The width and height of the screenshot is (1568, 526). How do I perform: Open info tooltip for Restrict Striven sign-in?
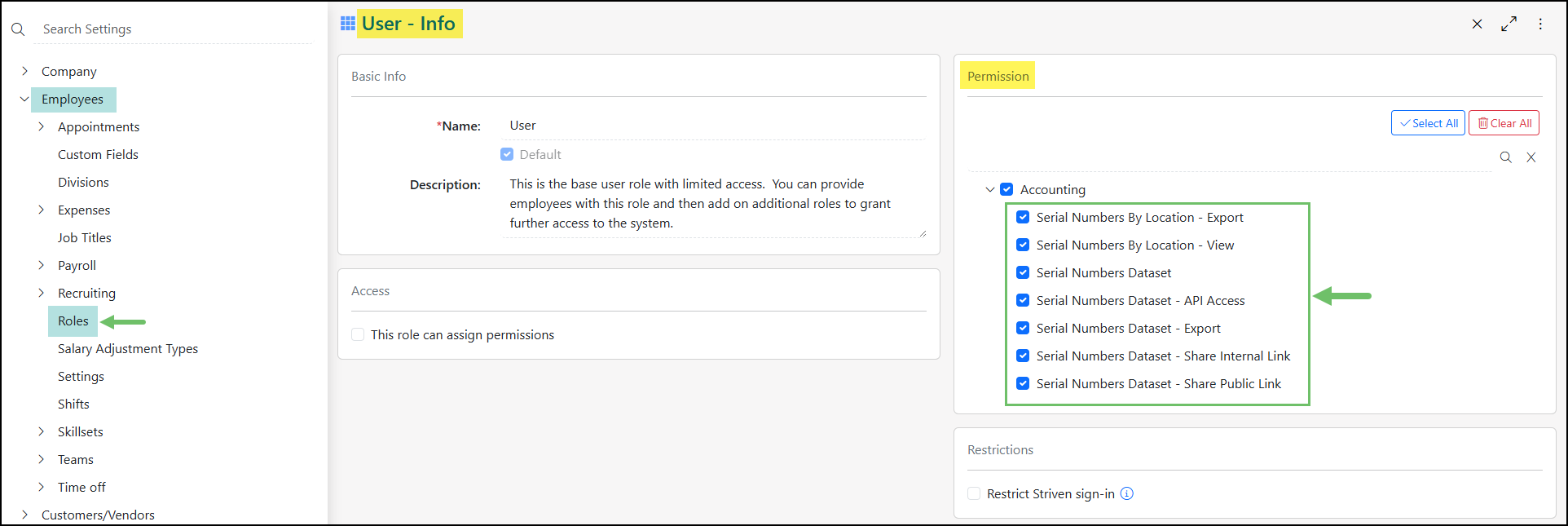point(1127,493)
